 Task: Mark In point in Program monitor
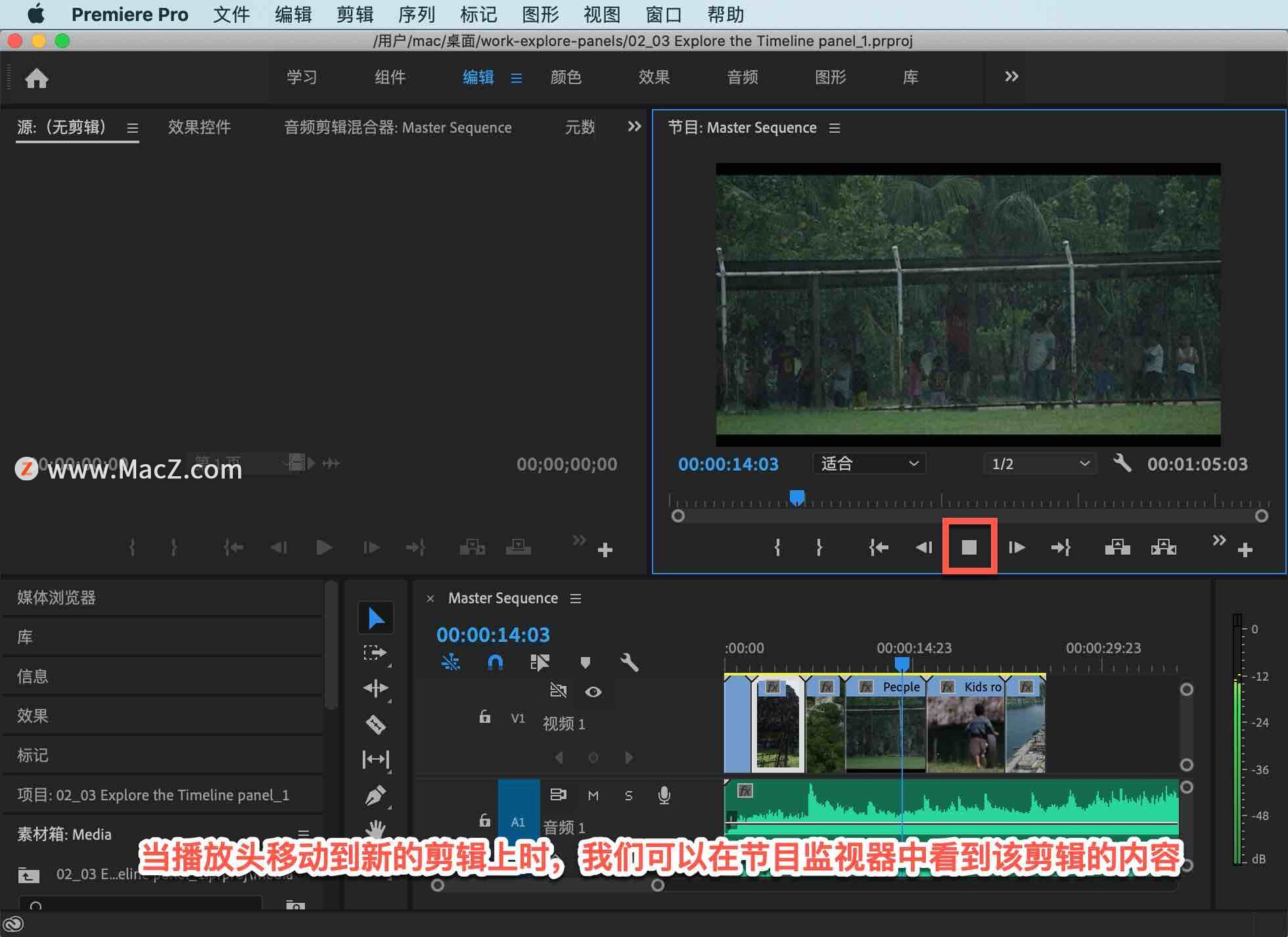[777, 547]
